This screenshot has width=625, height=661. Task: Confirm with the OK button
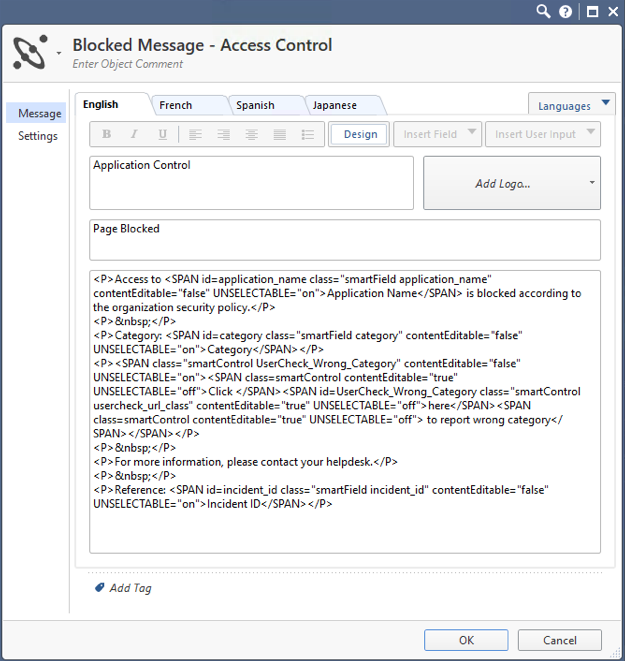click(466, 640)
